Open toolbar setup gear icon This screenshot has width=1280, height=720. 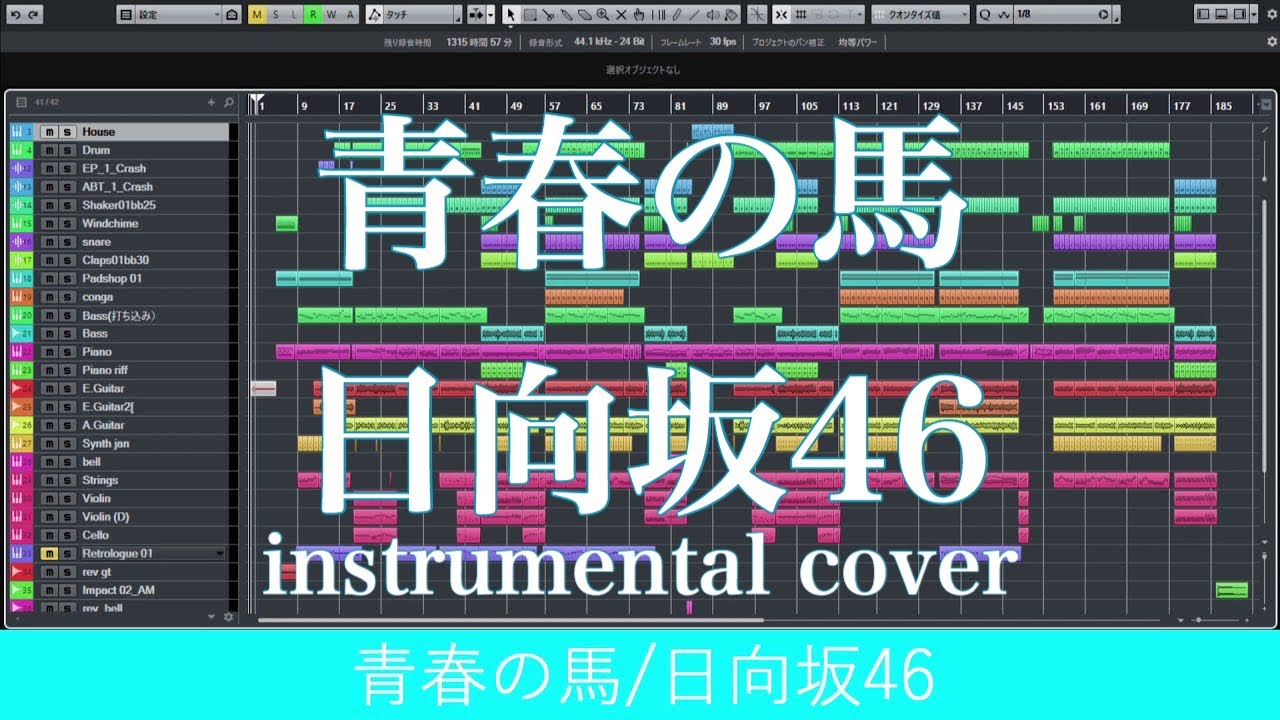click(x=1272, y=15)
